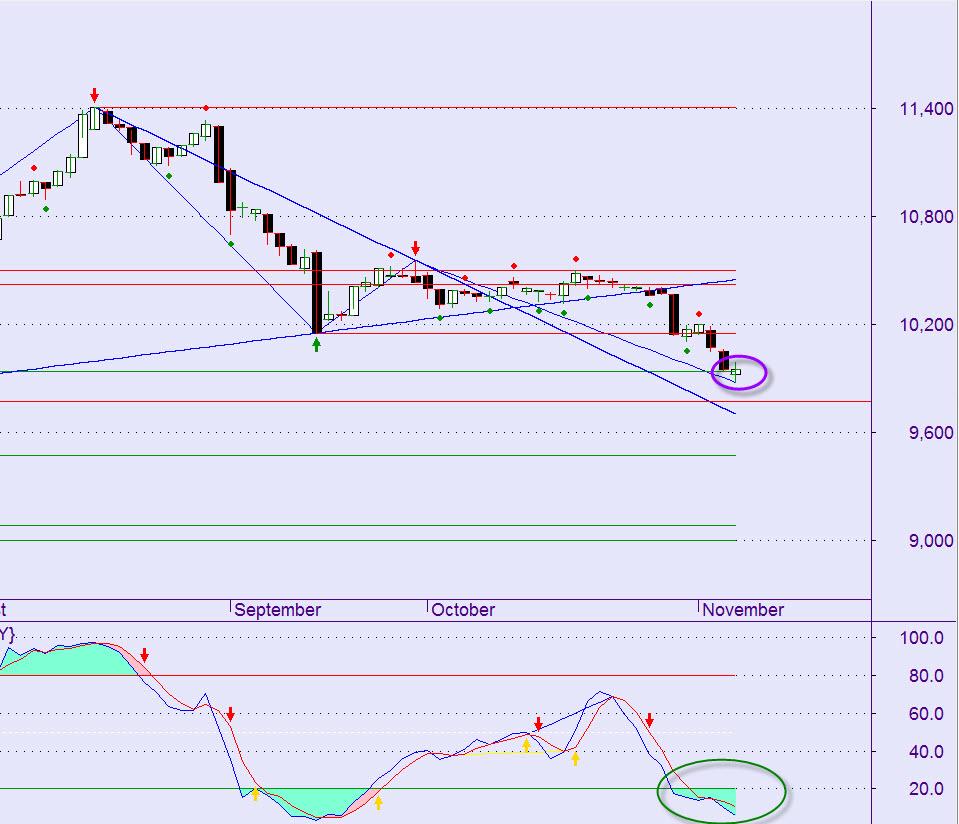Viewport: 959px width, 824px height.
Task: Select the 10,200 price axis label
Action: pos(926,325)
